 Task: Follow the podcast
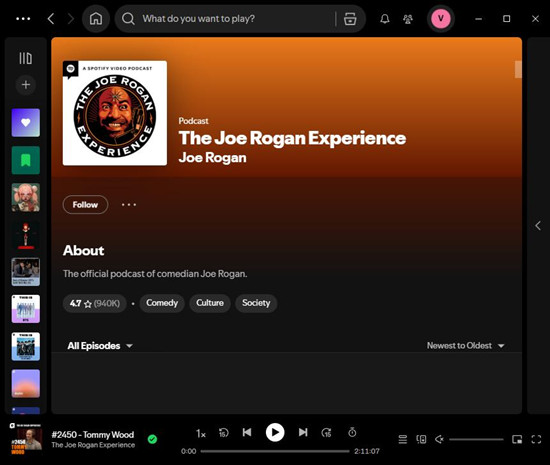click(x=85, y=204)
